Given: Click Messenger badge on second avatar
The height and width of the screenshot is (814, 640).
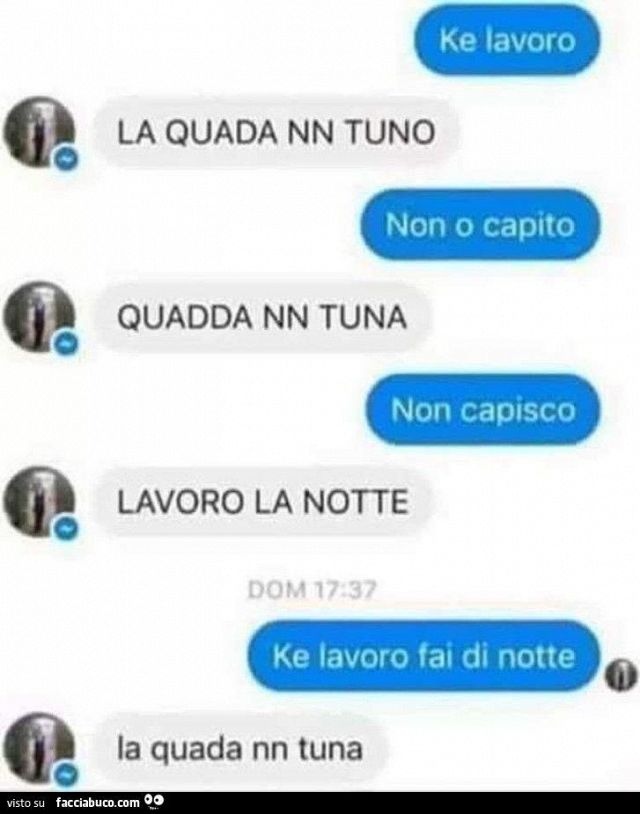Looking at the screenshot, I should (66, 344).
